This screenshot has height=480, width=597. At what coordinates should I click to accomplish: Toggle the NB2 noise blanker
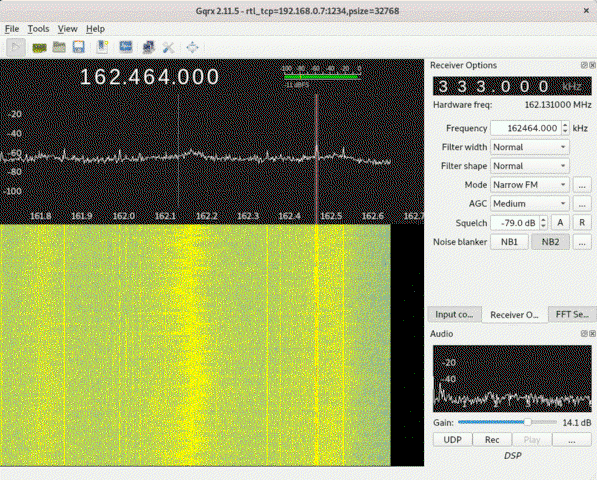coord(551,242)
